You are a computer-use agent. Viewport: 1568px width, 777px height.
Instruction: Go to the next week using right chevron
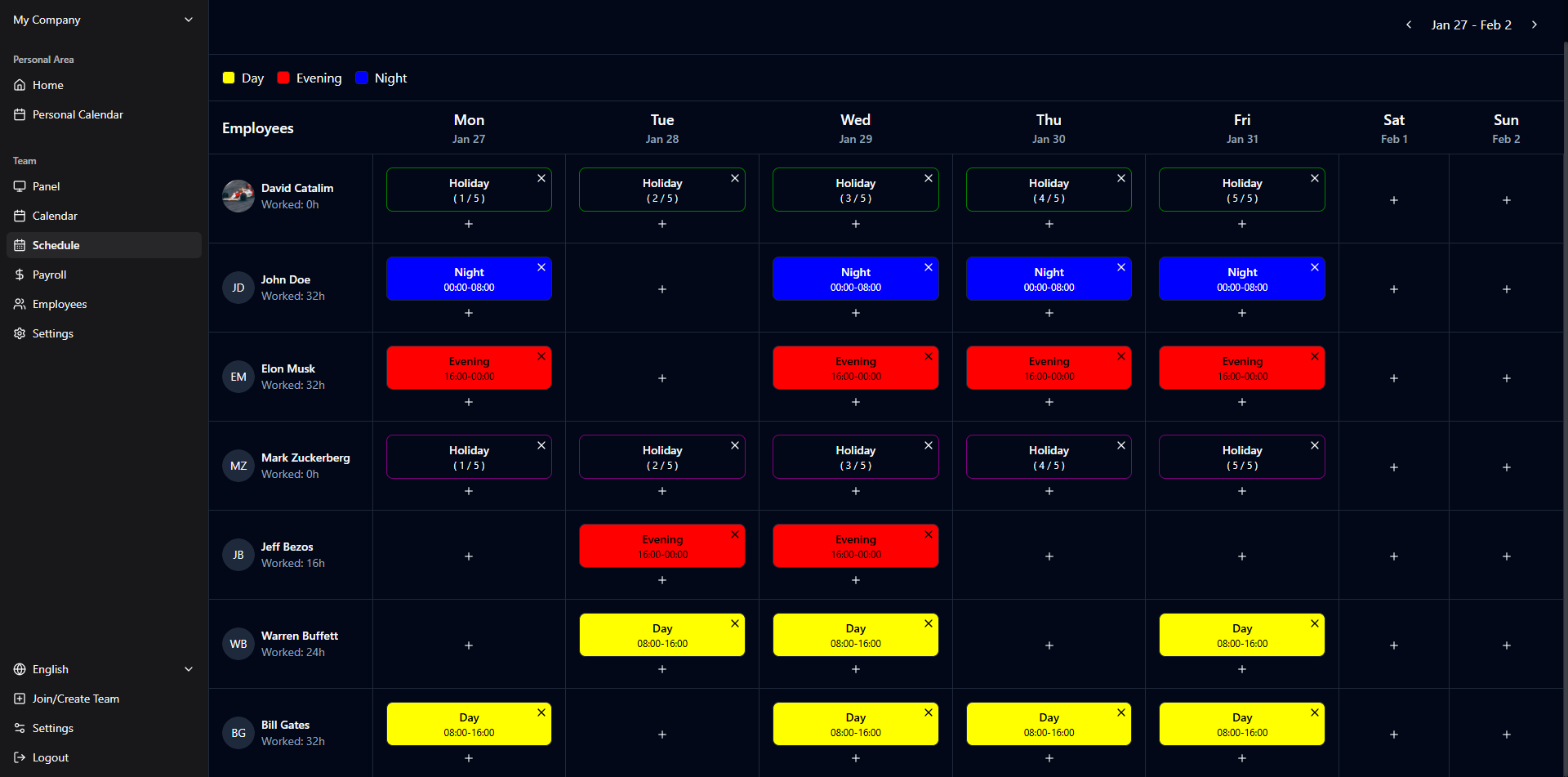click(x=1535, y=25)
